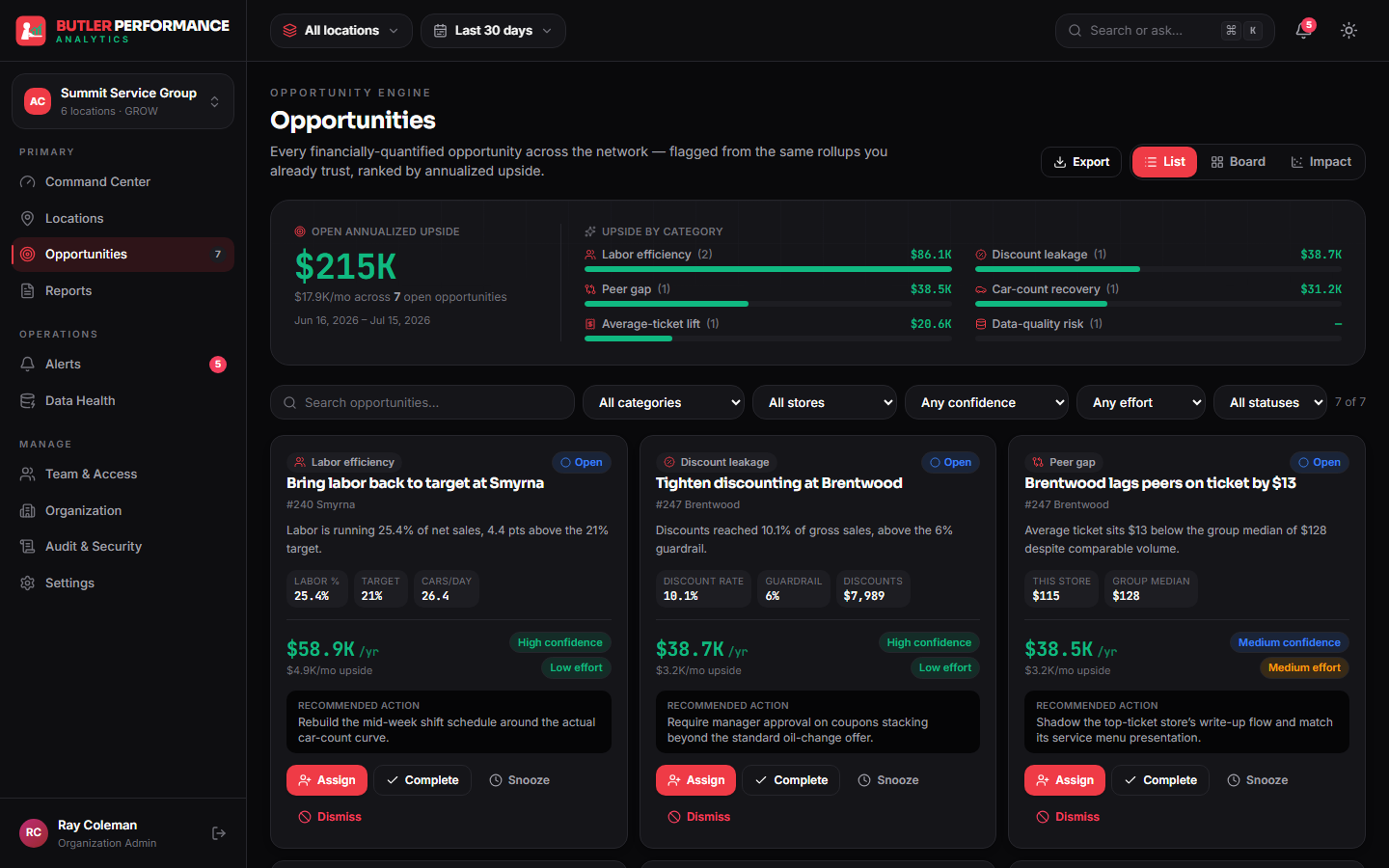Click the Data-quality risk icon
Image resolution: width=1389 pixels, height=868 pixels.
point(981,324)
